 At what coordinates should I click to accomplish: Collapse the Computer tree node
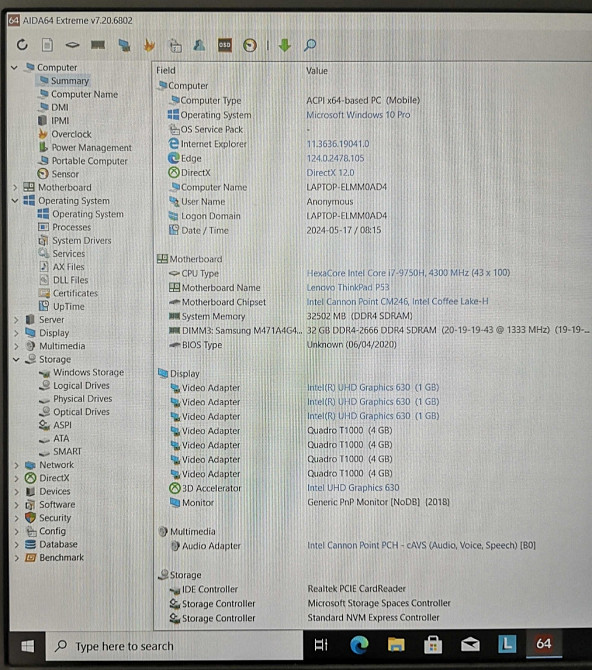[15, 68]
